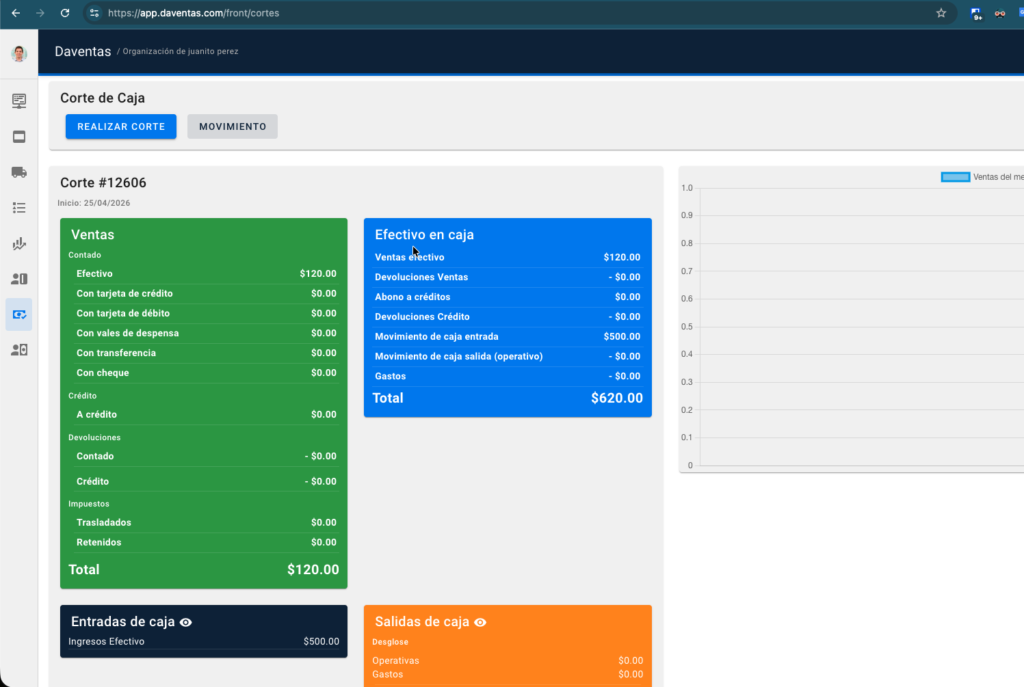Go back with browser arrow
Screen dimensions: 1024x687
(x=16, y=13)
